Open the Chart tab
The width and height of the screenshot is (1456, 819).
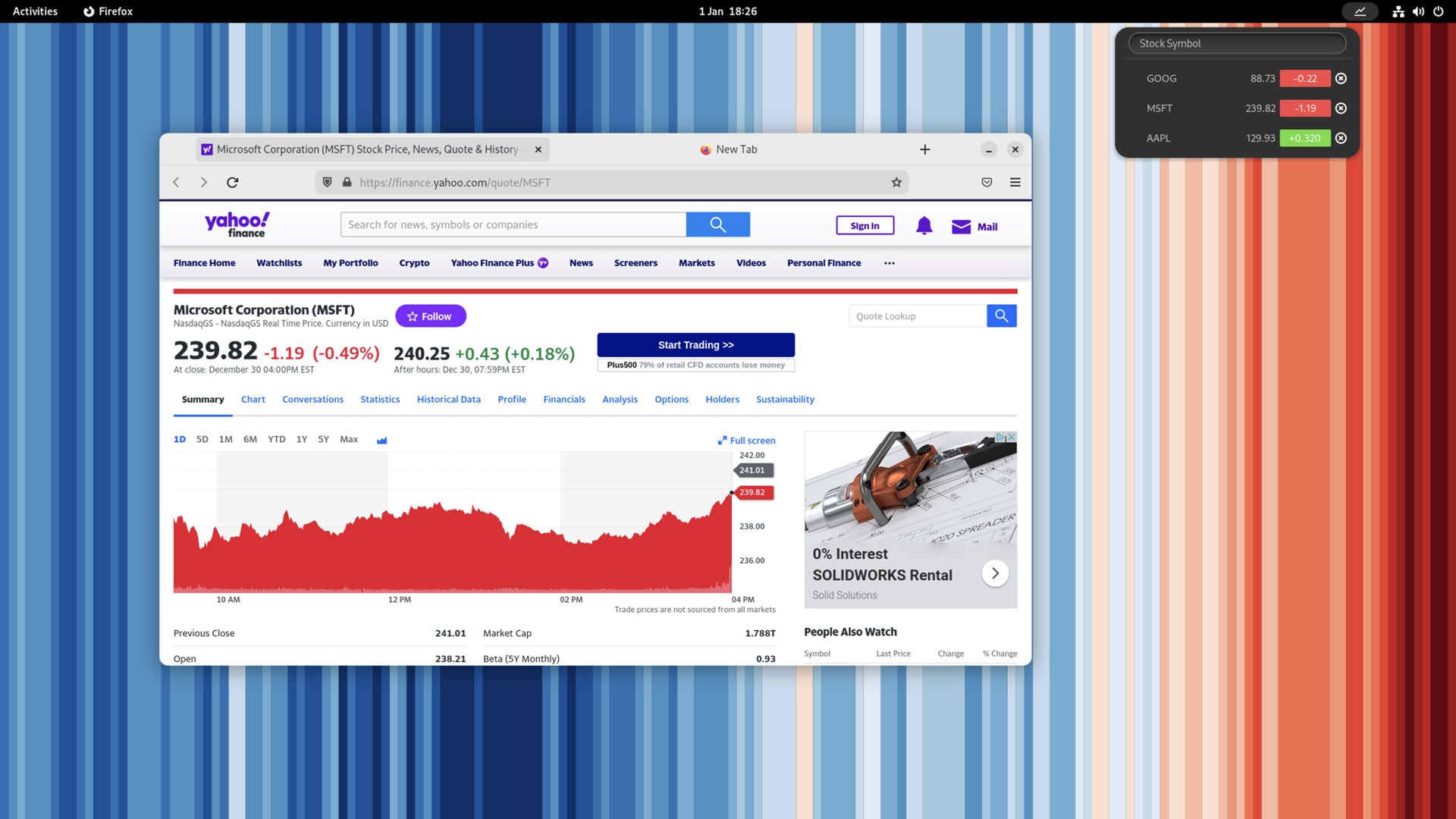tap(253, 400)
